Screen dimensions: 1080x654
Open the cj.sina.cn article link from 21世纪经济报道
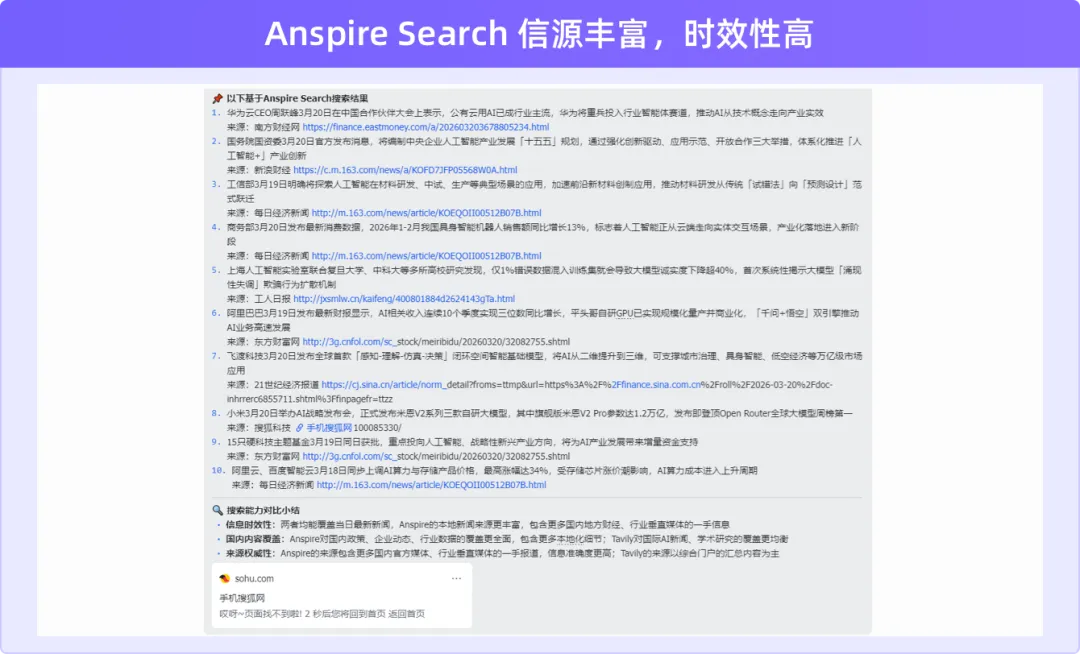pos(530,392)
